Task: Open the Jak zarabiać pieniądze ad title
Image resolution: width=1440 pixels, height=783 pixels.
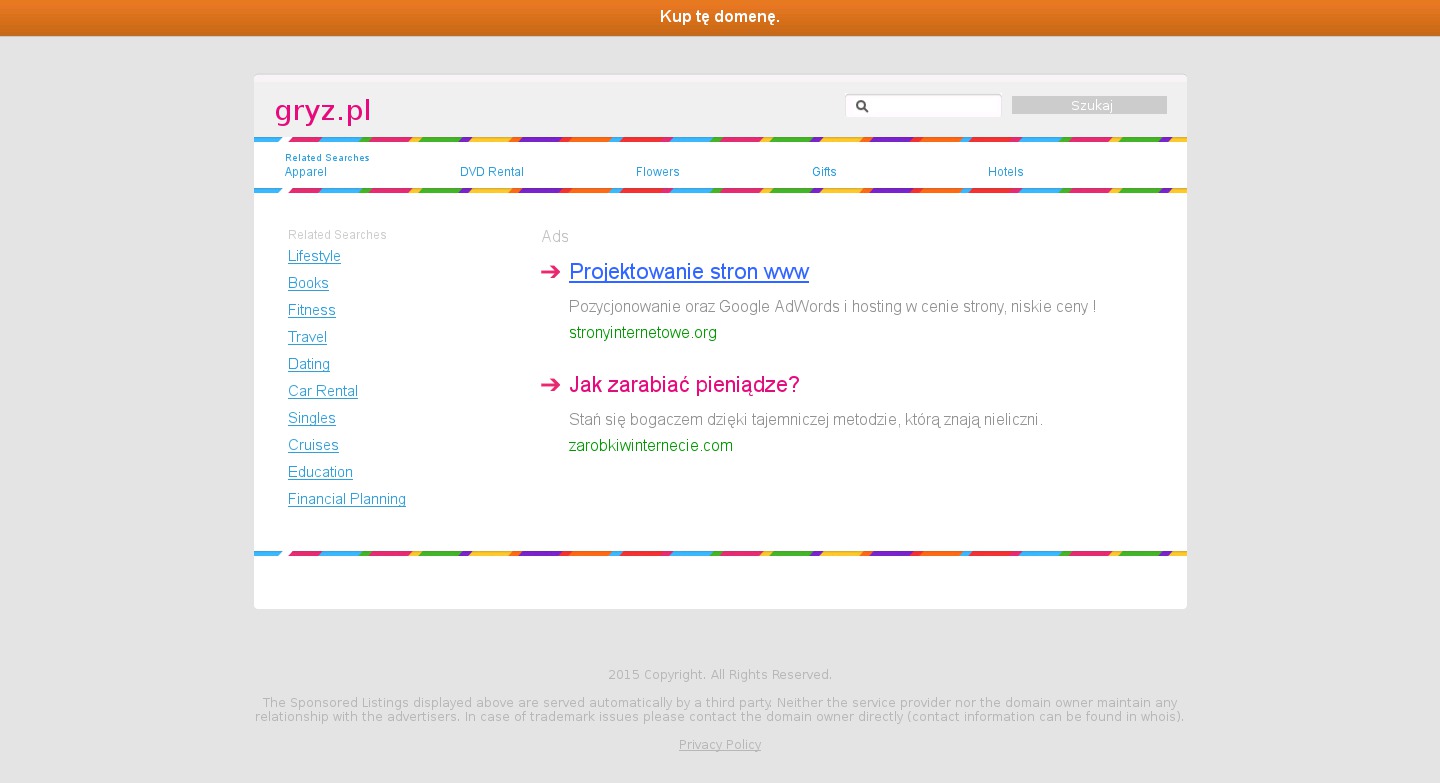Action: click(x=684, y=385)
